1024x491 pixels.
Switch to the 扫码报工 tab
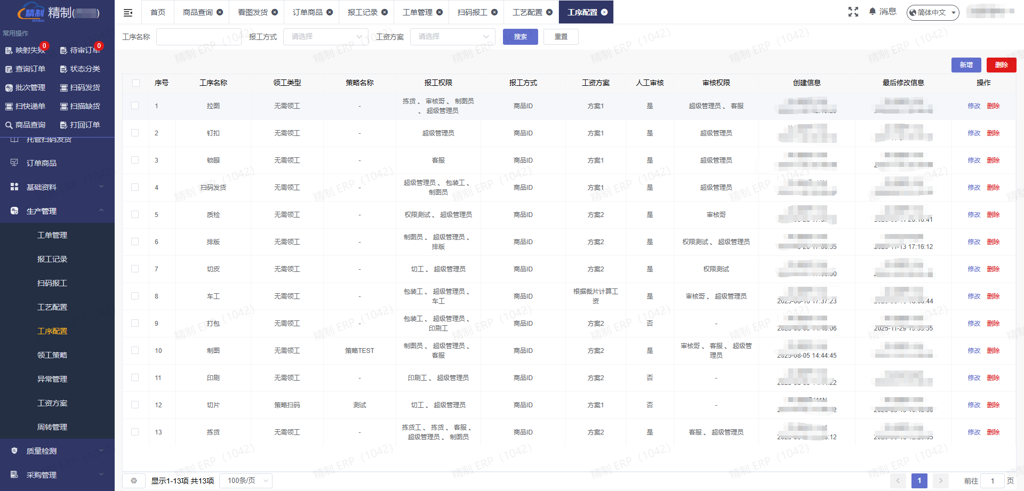(x=471, y=12)
